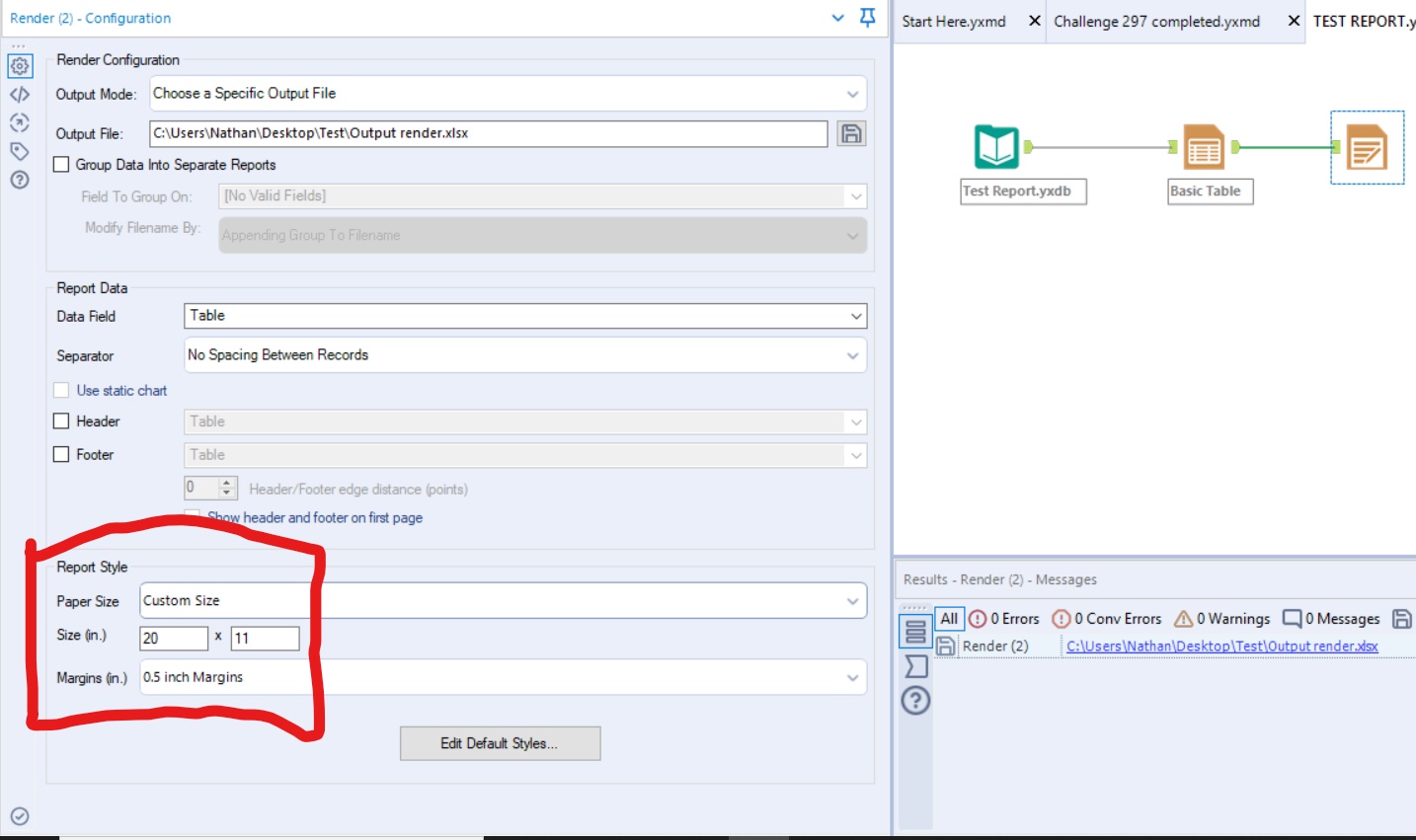Viewport: 1416px width, 840px height.
Task: Click the save icon next to Output File
Action: (851, 131)
